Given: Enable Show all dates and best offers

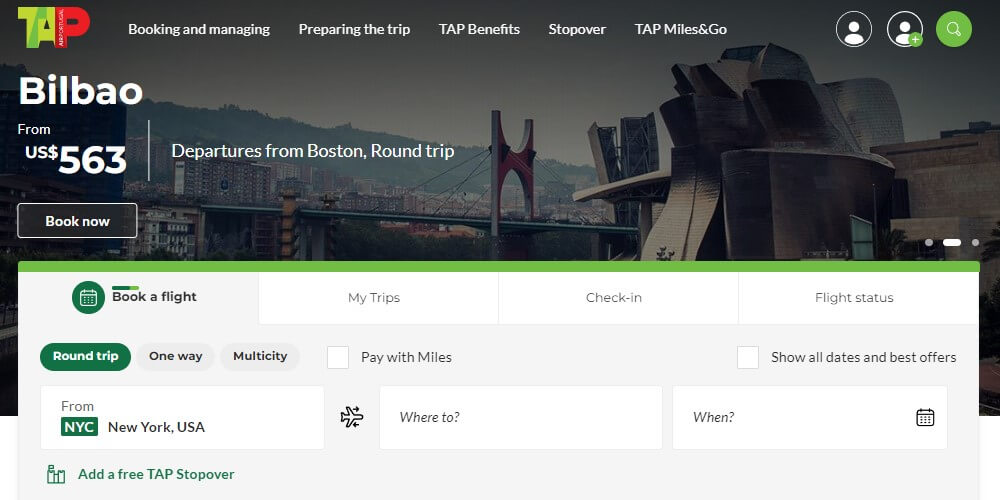Looking at the screenshot, I should 748,357.
